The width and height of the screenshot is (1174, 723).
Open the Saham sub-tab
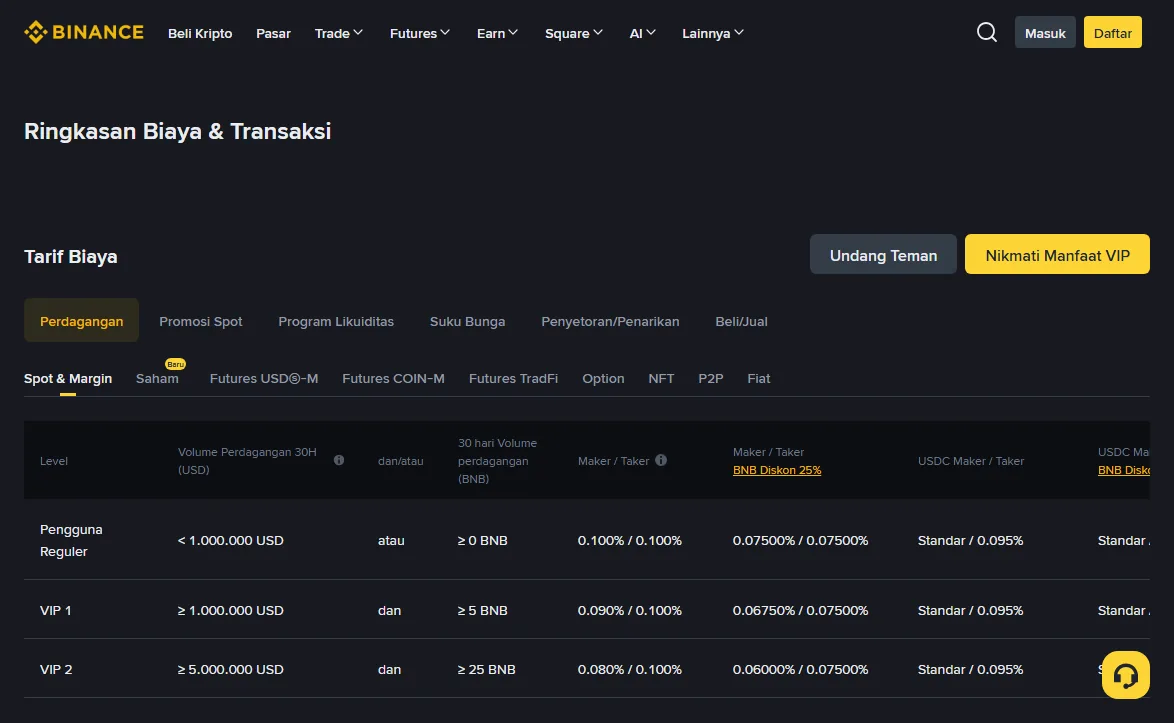pos(157,379)
